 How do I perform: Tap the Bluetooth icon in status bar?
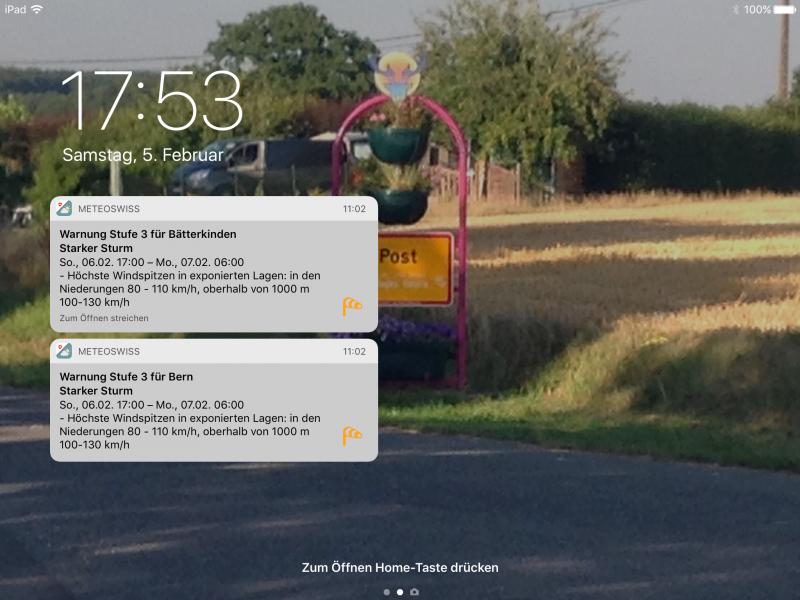pos(734,9)
